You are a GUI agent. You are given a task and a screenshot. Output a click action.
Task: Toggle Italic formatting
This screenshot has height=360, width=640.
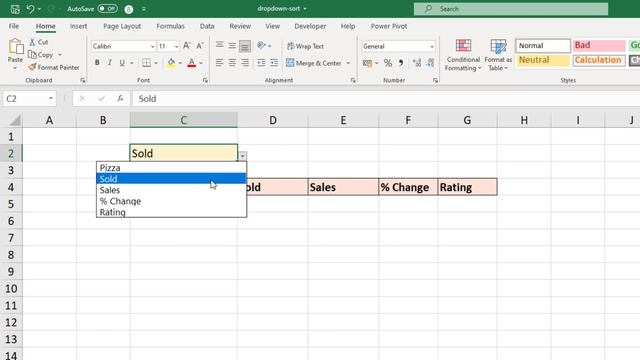click(x=109, y=63)
